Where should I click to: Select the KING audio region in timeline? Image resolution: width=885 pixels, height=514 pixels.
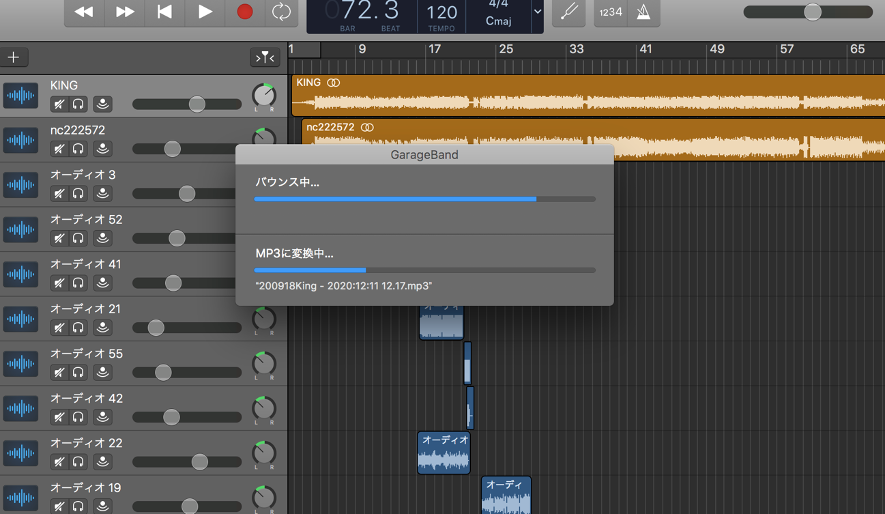coord(588,96)
